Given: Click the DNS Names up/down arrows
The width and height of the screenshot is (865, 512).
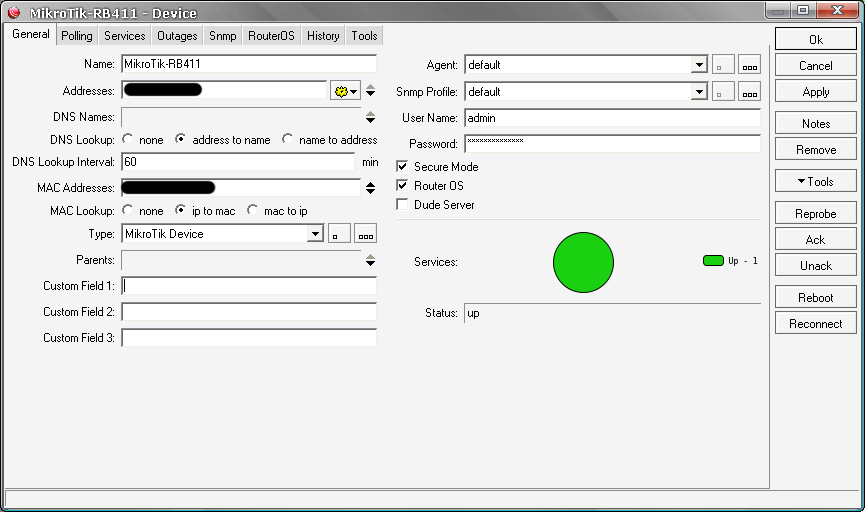Looking at the screenshot, I should tap(371, 117).
